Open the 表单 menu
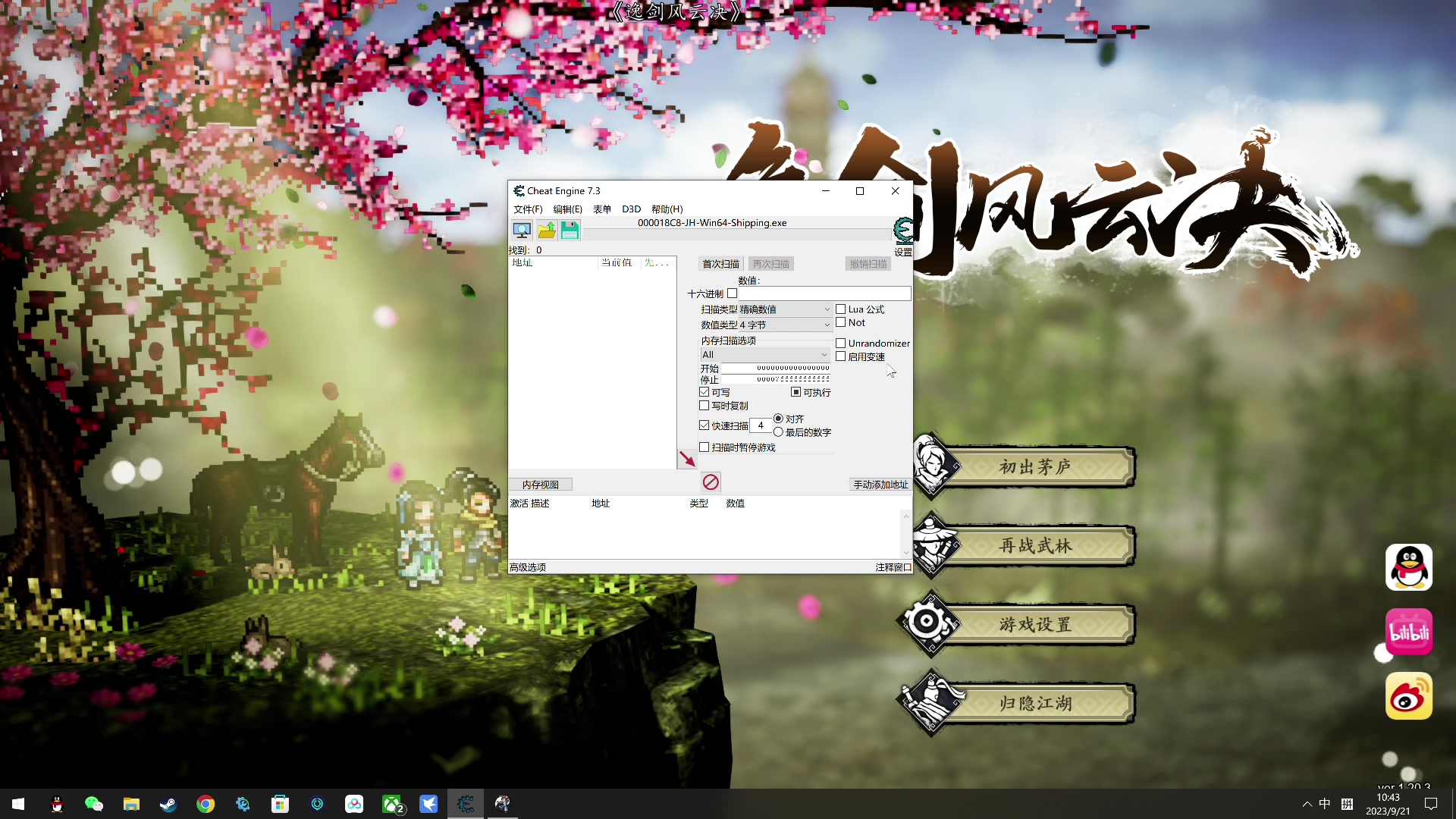1456x819 pixels. 602,209
